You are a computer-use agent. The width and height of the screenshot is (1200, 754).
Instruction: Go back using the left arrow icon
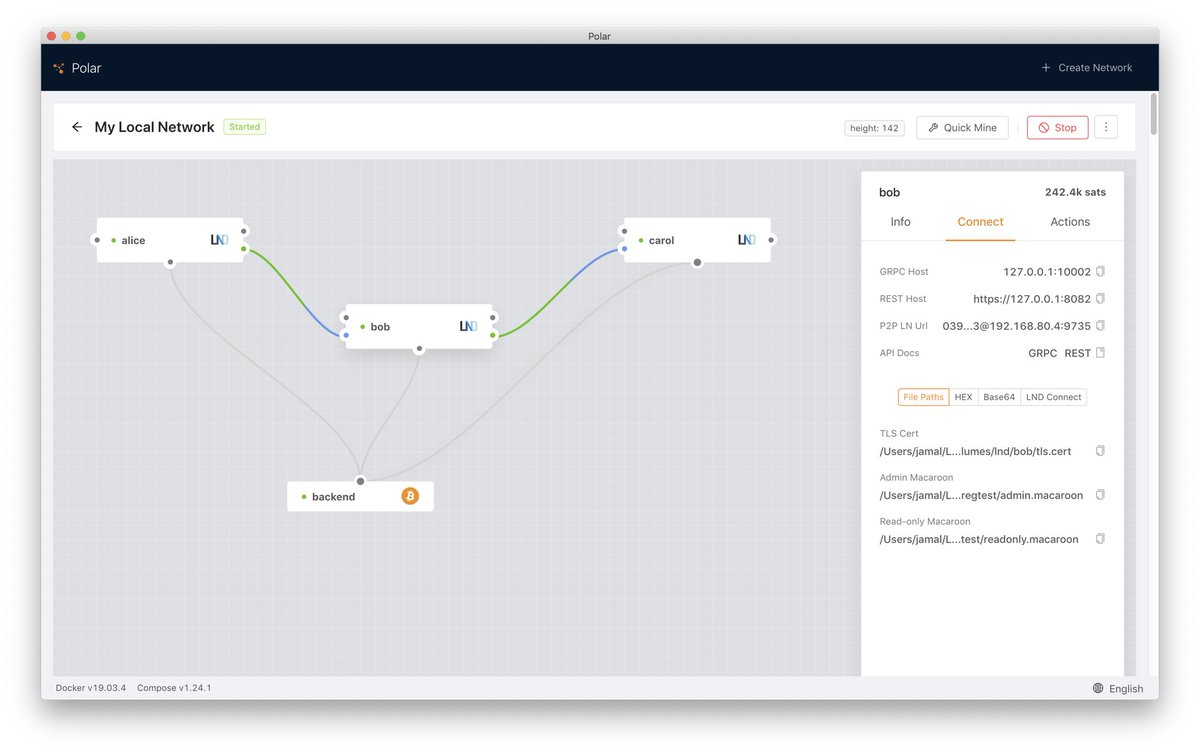coord(77,127)
